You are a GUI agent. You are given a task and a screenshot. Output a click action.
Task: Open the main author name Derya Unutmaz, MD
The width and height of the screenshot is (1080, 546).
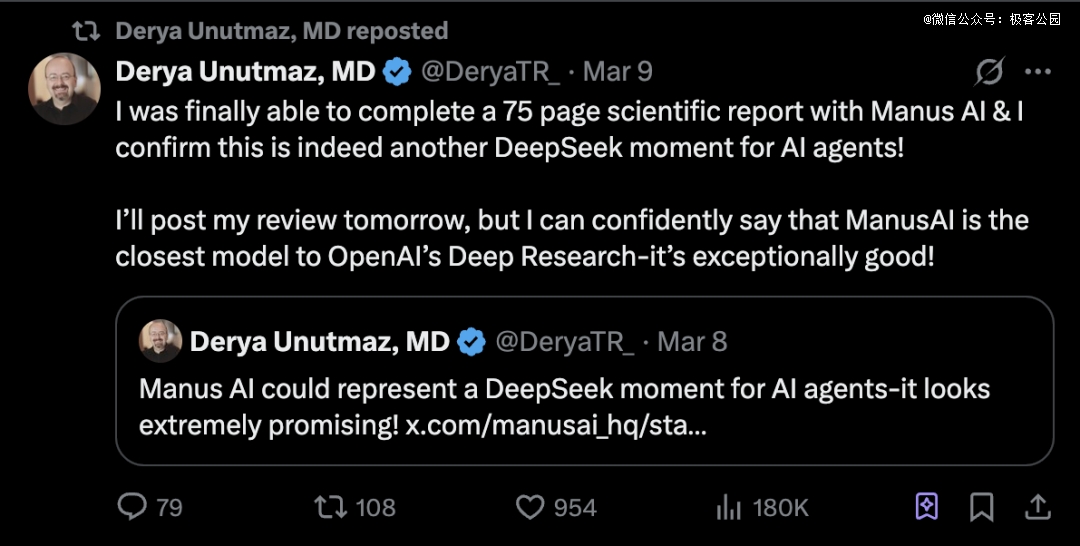coord(245,71)
